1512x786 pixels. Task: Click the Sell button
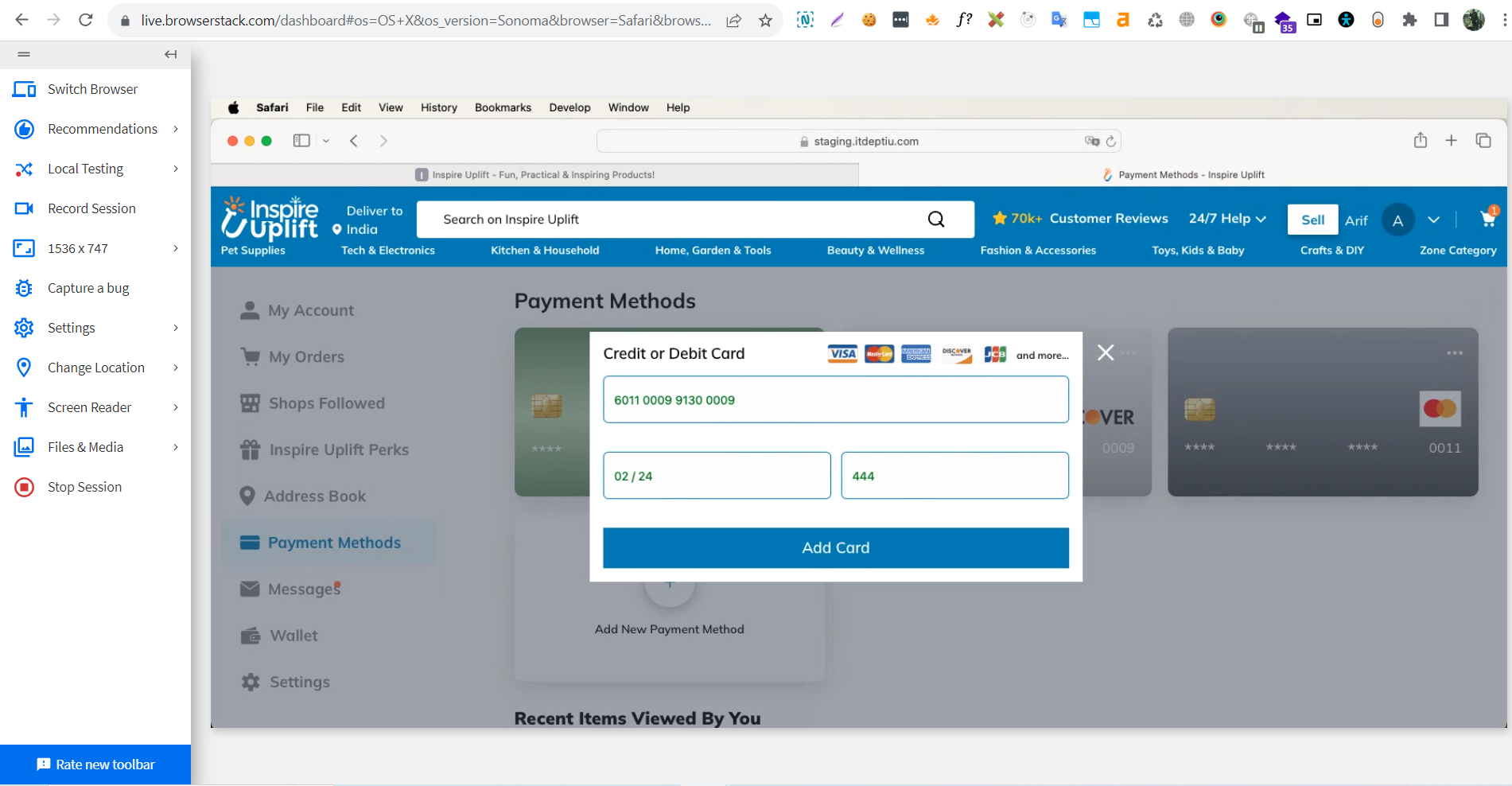click(1312, 220)
